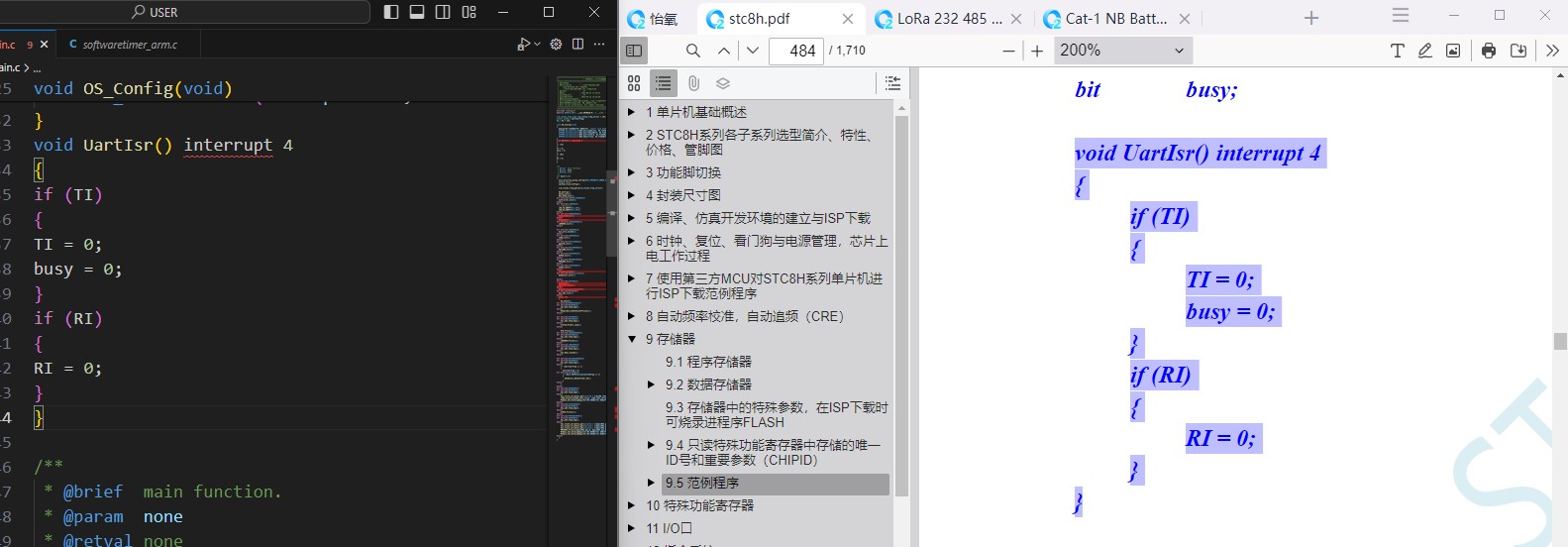This screenshot has height=547, width=1568.
Task: Show layers panel in PDF sidebar
Action: pyautogui.click(x=723, y=83)
